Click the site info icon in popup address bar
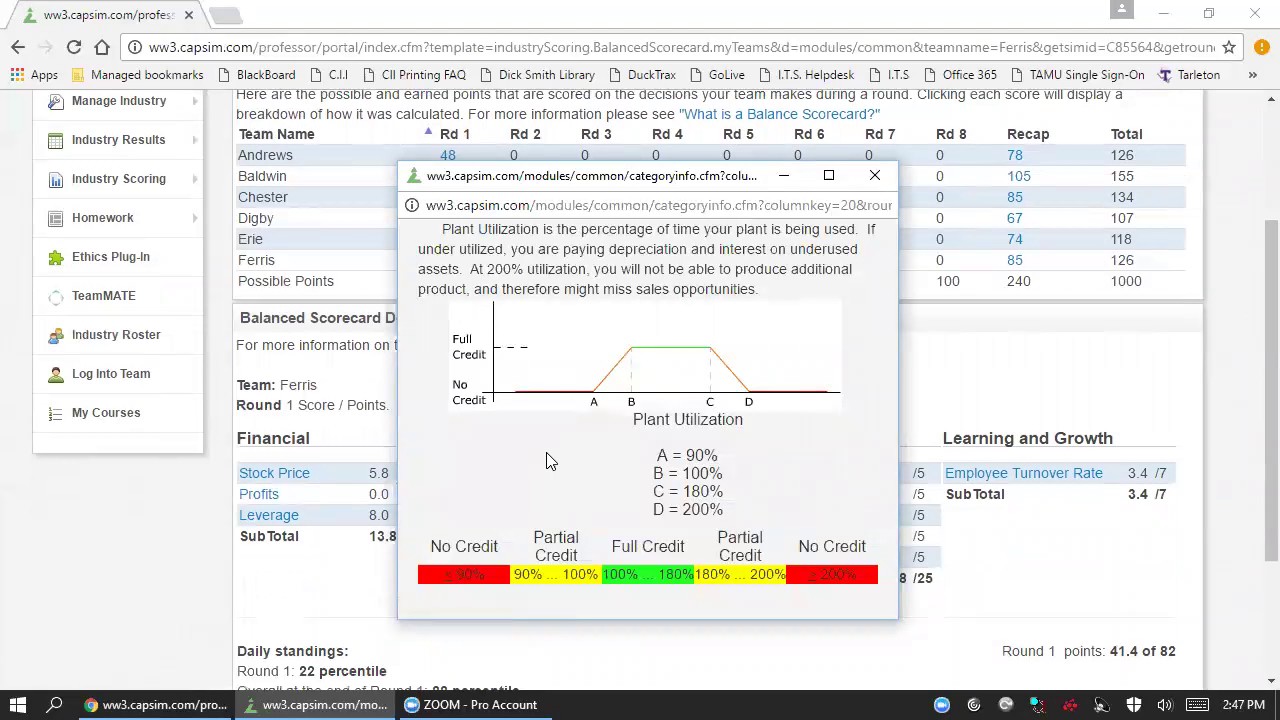This screenshot has width=1280, height=720. (411, 205)
